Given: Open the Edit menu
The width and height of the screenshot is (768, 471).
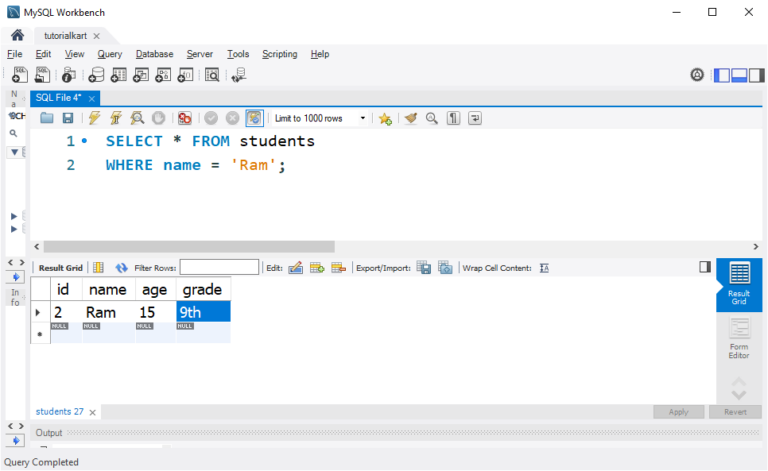Looking at the screenshot, I should (x=43, y=54).
